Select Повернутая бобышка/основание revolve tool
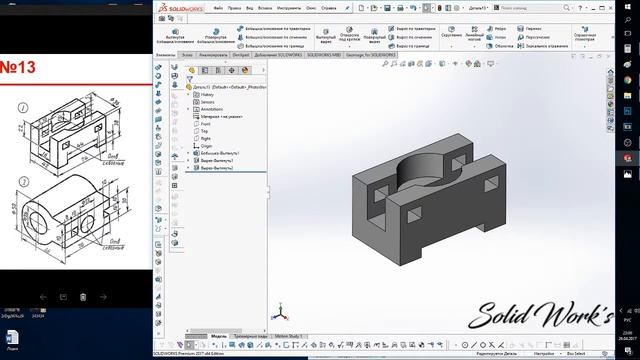 click(x=216, y=36)
